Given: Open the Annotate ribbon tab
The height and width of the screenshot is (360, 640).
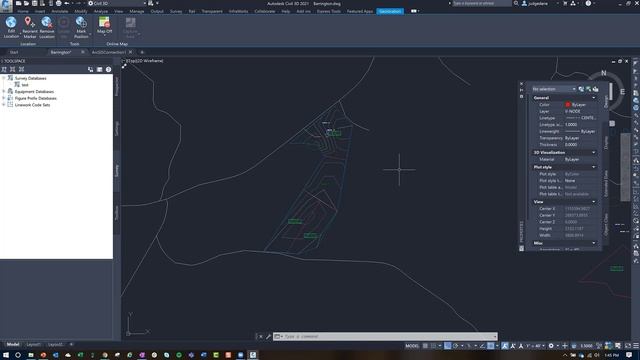Looking at the screenshot, I should (60, 11).
